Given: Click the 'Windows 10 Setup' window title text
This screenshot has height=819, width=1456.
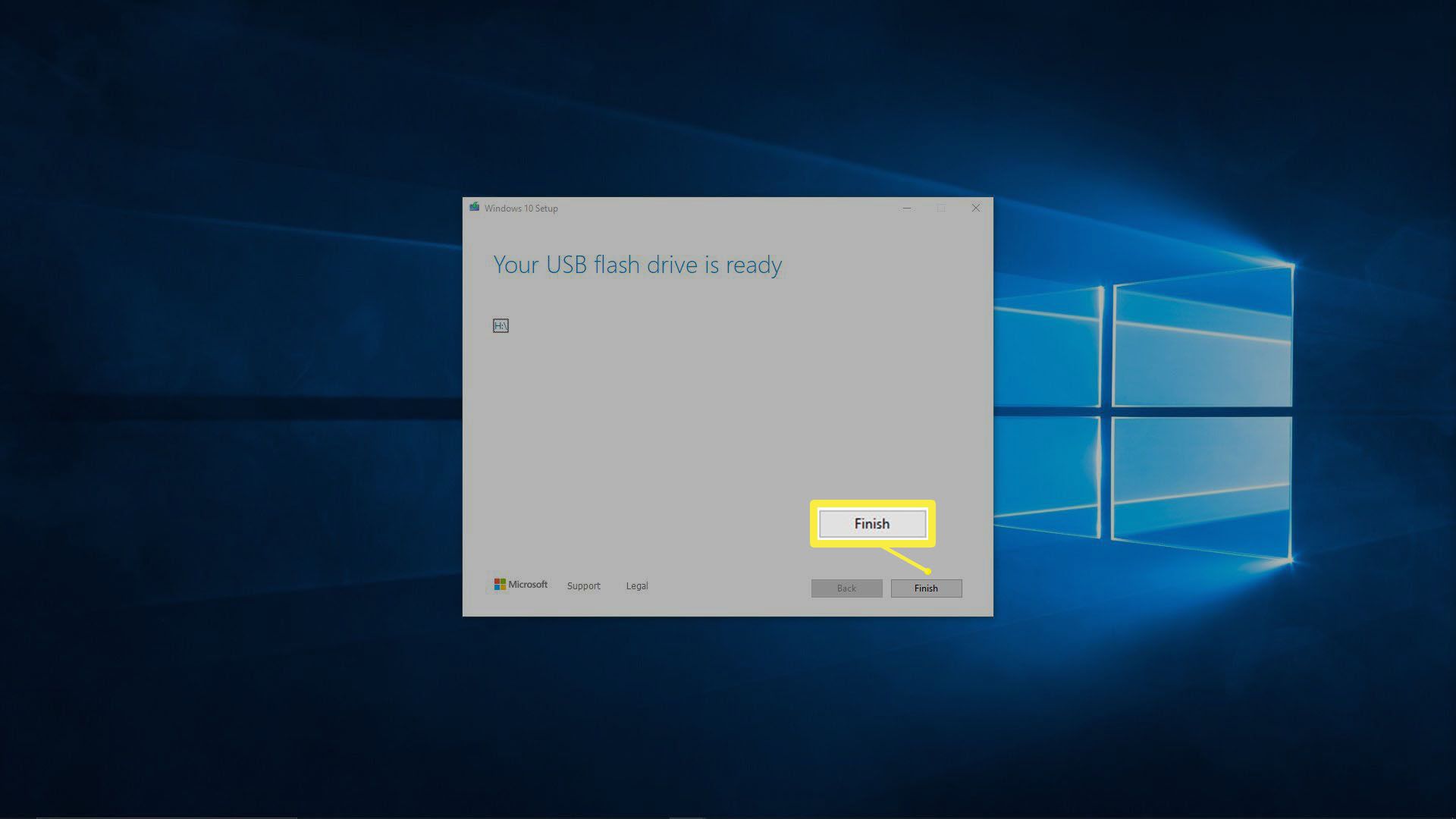Looking at the screenshot, I should pos(521,209).
